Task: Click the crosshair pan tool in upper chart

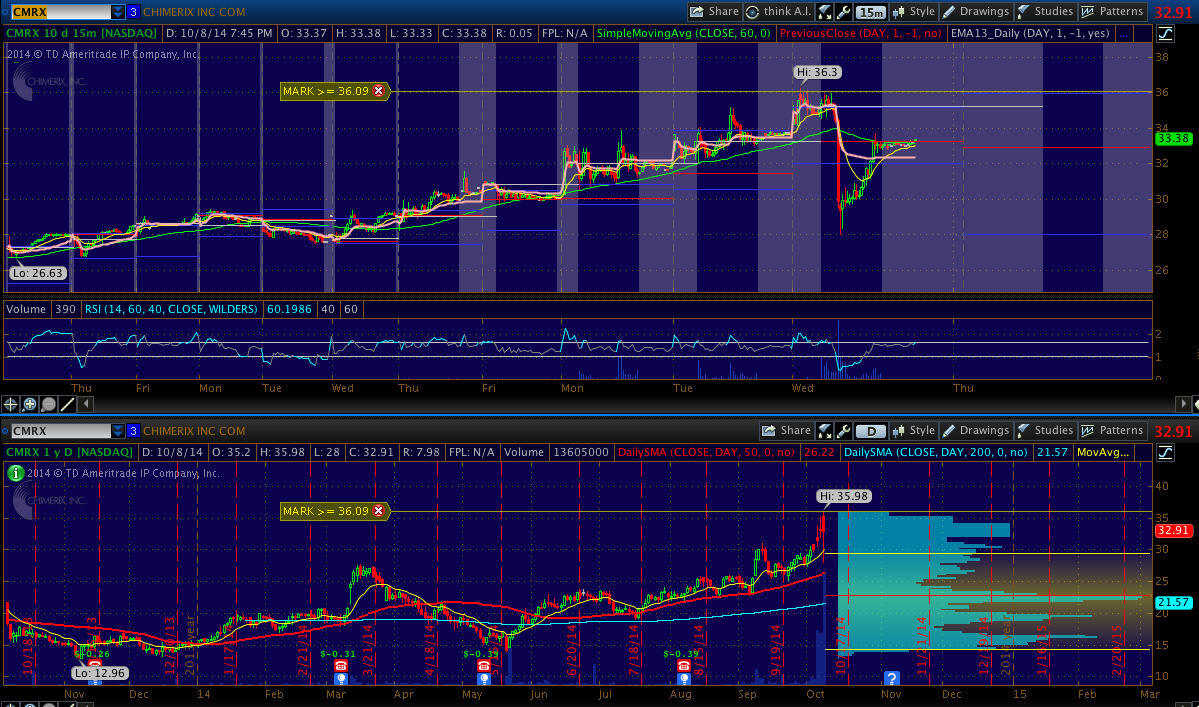Action: [x=11, y=404]
